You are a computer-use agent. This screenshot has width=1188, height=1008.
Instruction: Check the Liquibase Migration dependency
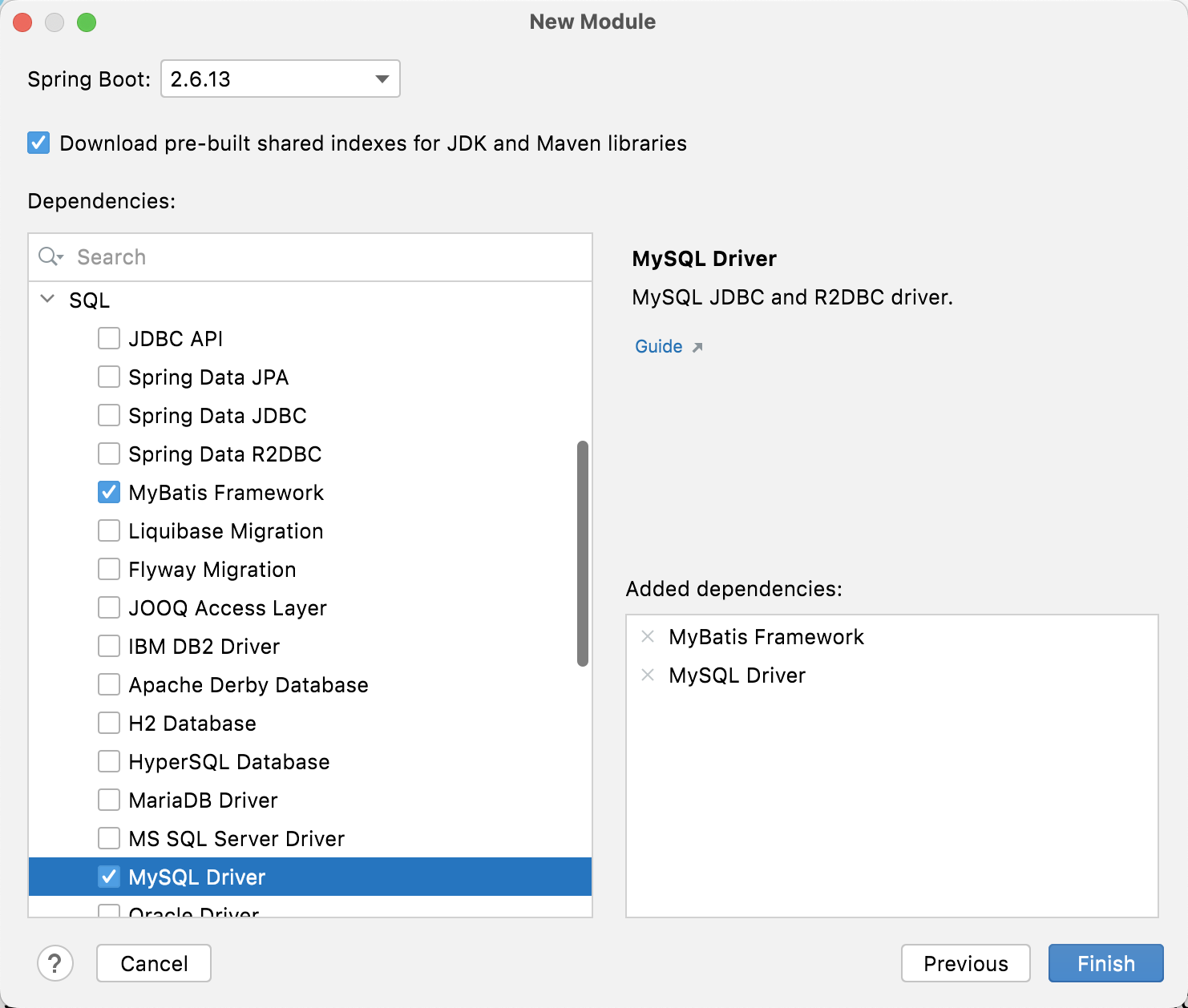[109, 530]
